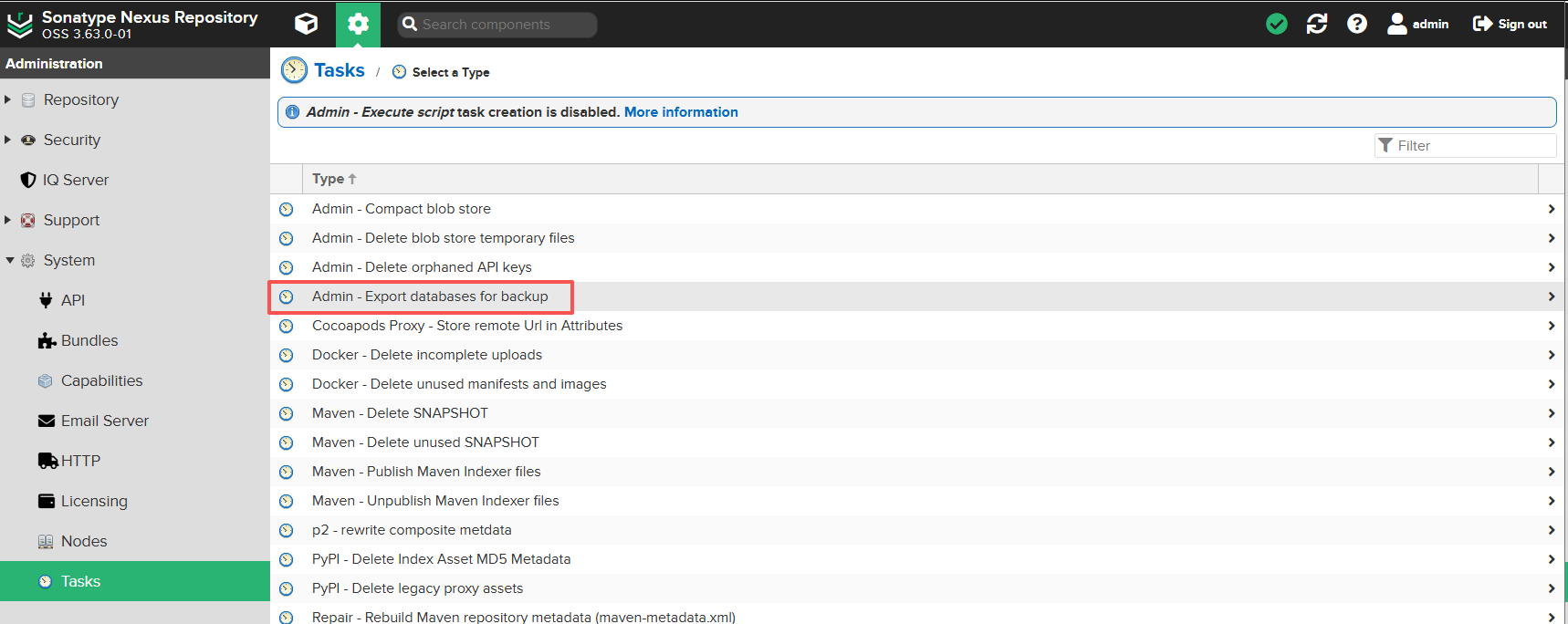Click the clock icon for Maven Delete SNAPSHOT
Image resolution: width=1568 pixels, height=624 pixels.
coord(287,413)
